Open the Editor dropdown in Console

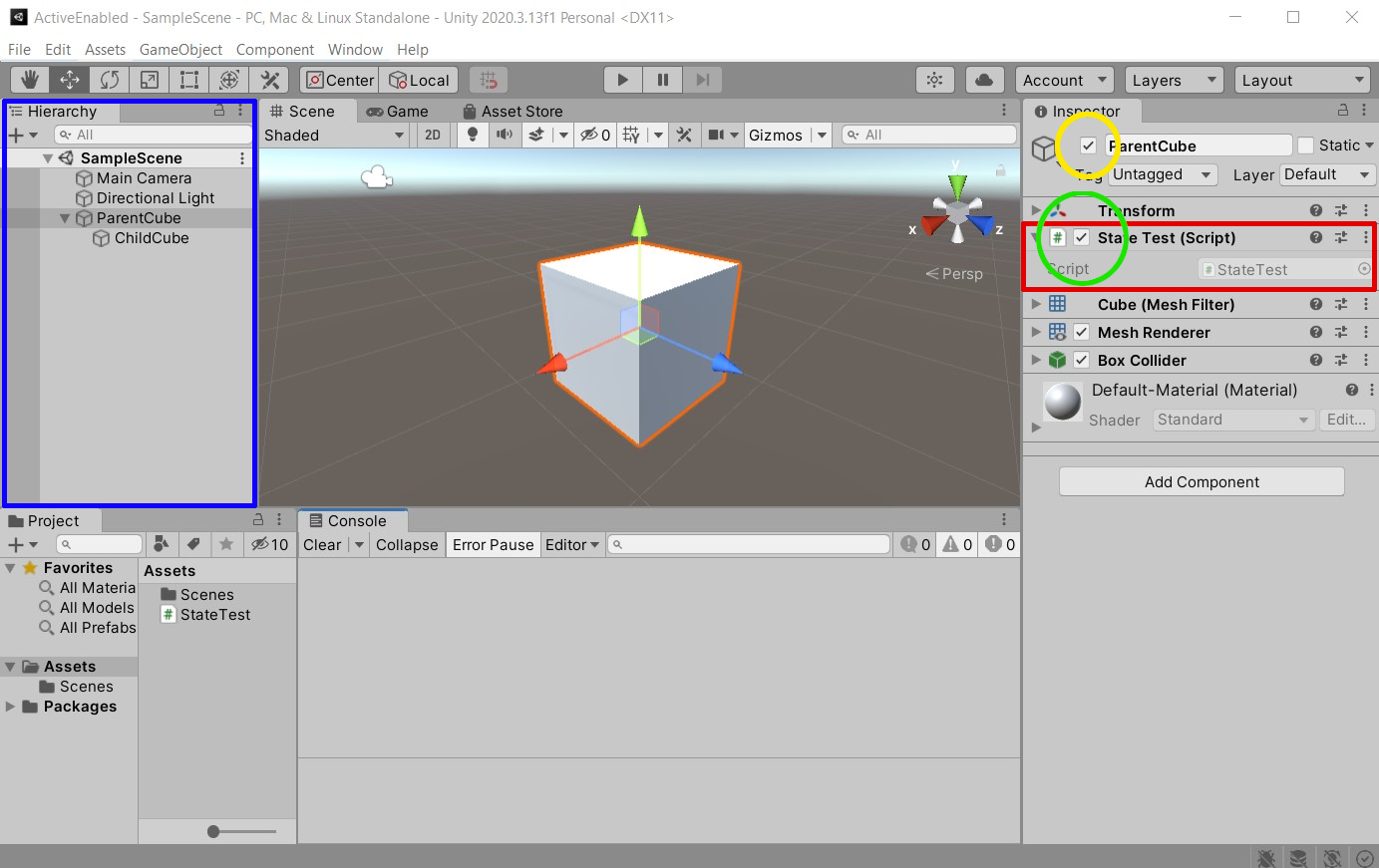tap(572, 544)
